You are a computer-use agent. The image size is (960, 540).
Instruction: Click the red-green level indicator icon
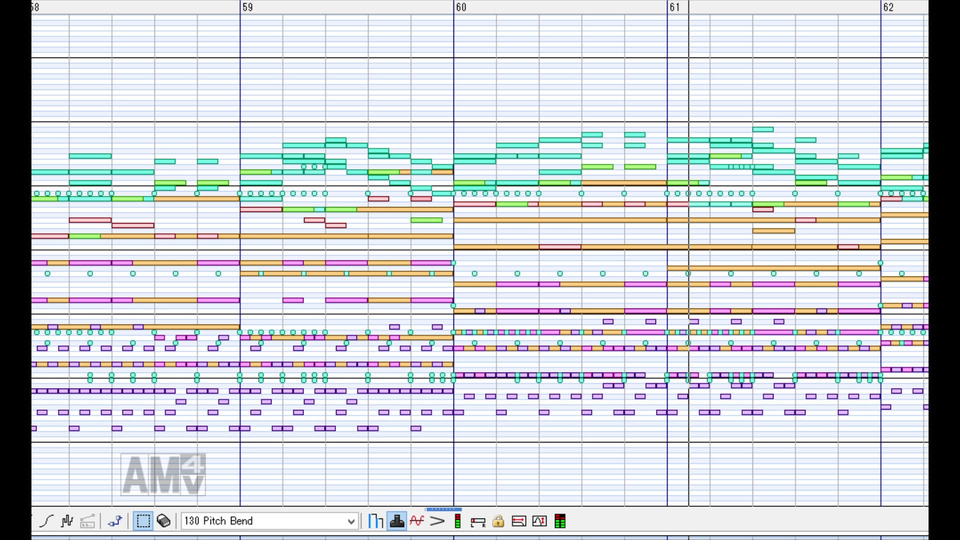click(x=457, y=521)
